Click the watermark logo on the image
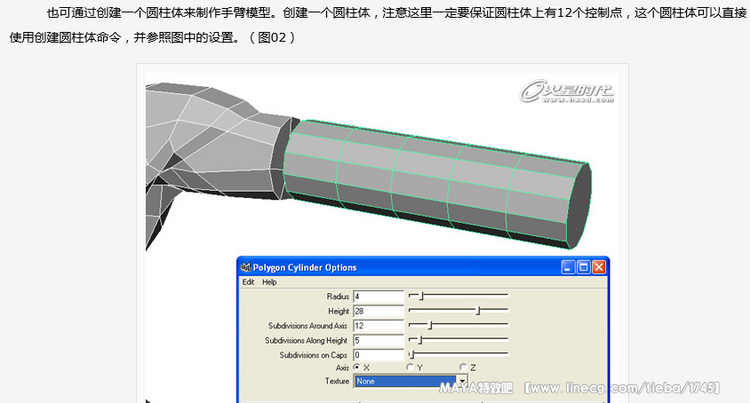 566,93
